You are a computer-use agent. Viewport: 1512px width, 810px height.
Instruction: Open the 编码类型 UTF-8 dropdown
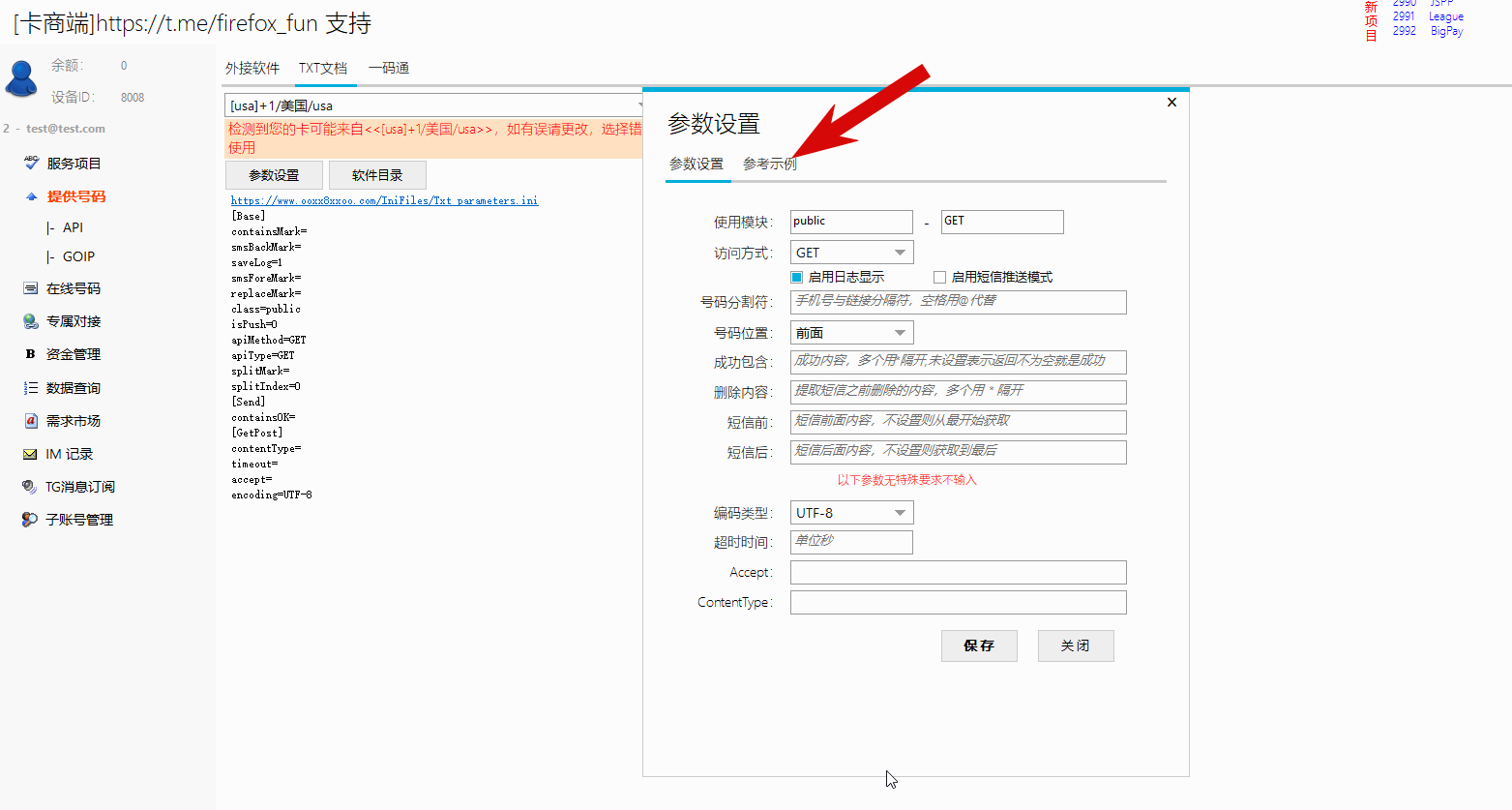(851, 513)
